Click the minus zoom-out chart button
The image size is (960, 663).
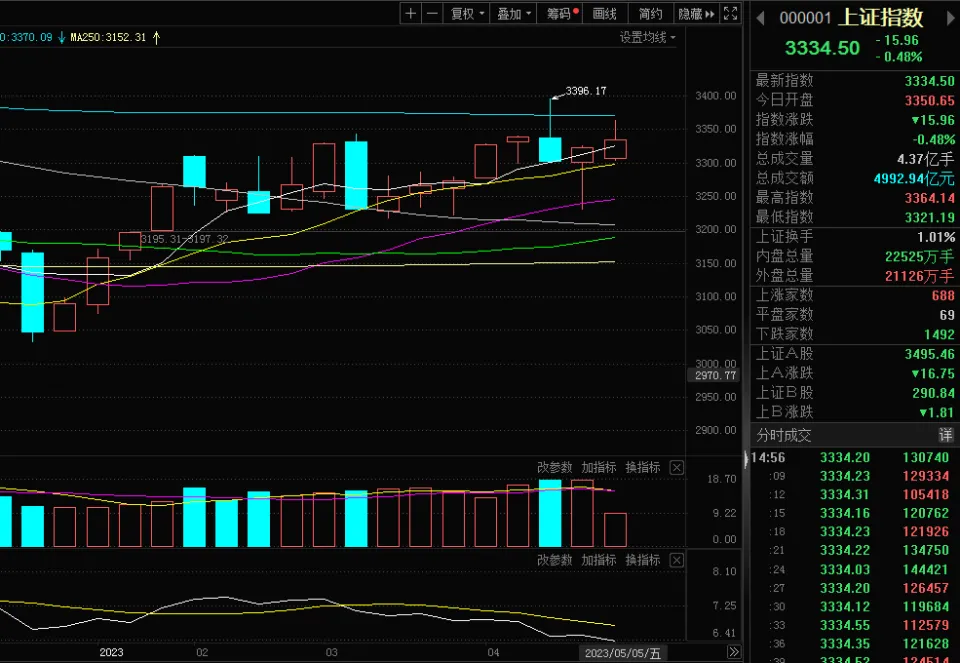(432, 13)
